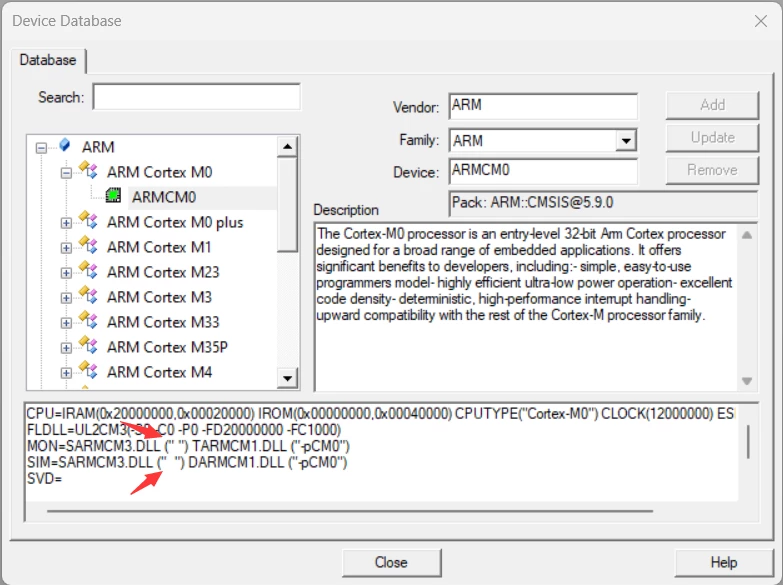Screen dimensions: 783x585
Task: Select the ARM root tree label
Action: (x=98, y=147)
